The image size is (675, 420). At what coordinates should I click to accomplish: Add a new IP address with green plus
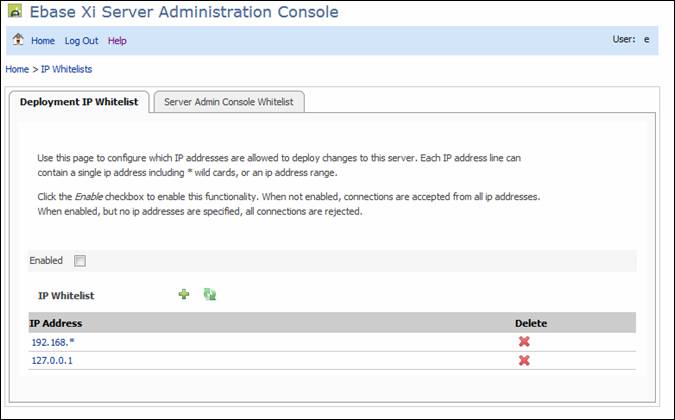[184, 294]
